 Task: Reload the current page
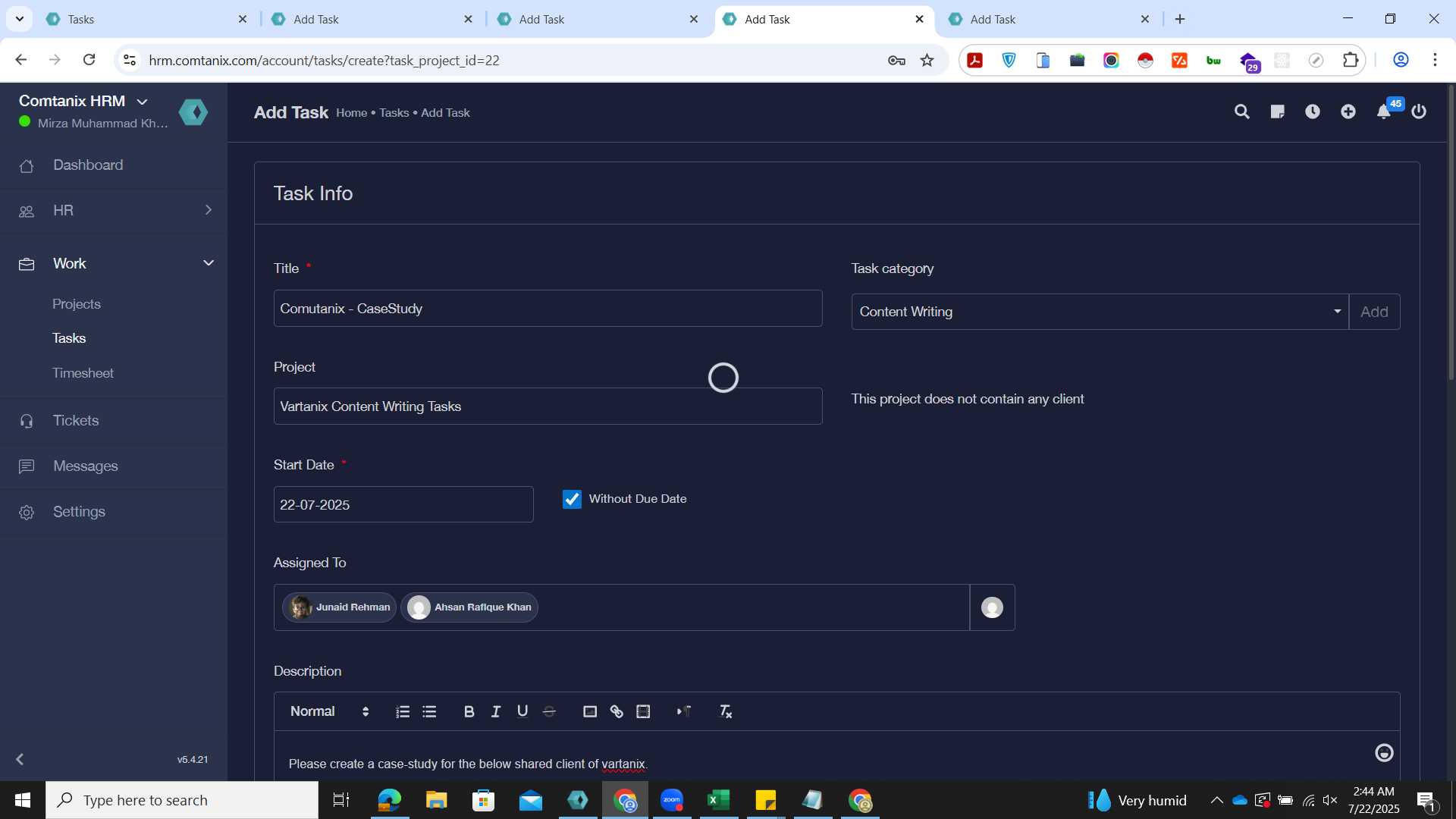[89, 60]
